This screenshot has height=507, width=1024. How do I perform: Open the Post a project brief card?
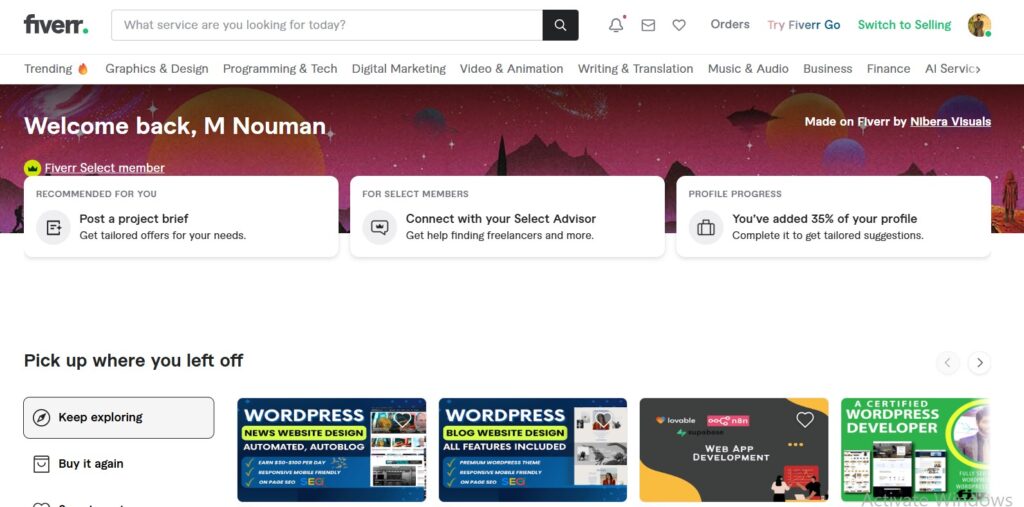pos(181,216)
